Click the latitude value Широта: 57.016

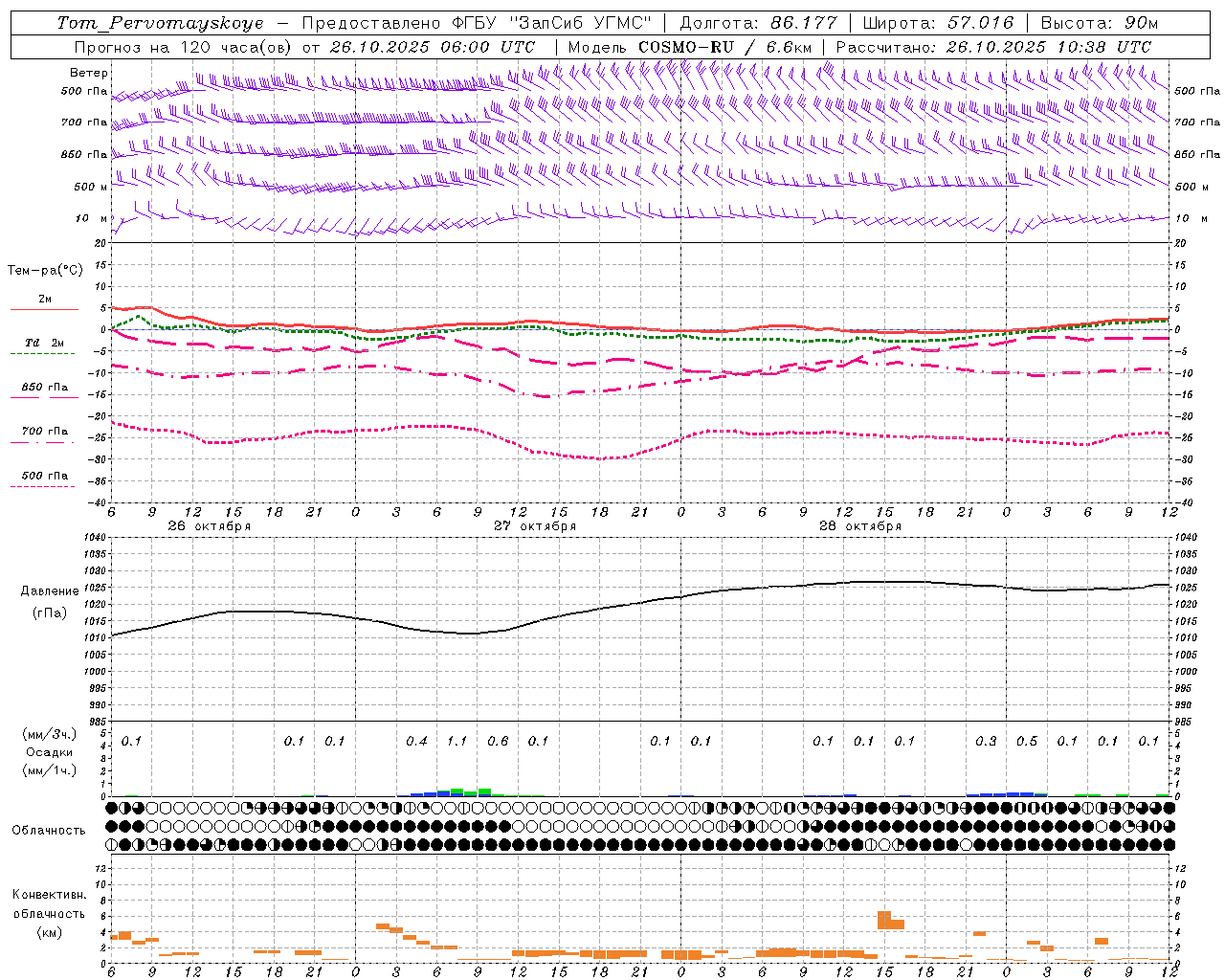pos(938,23)
